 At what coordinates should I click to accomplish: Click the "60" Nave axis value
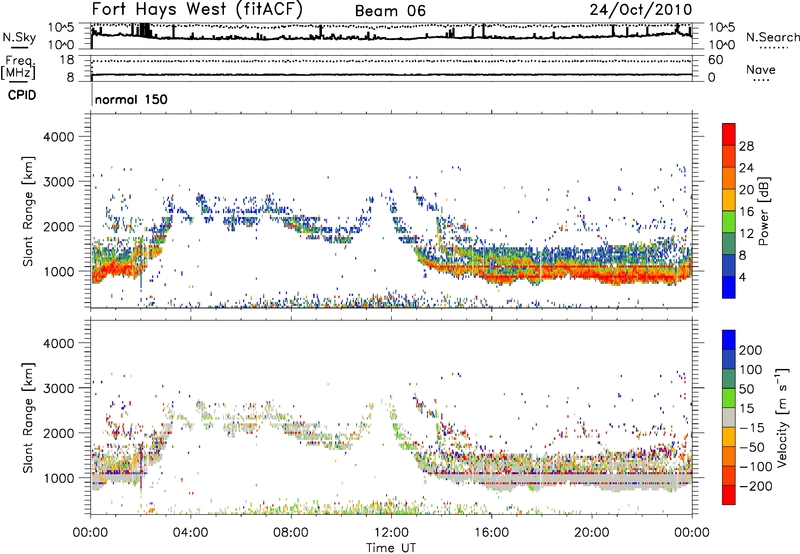[716, 60]
